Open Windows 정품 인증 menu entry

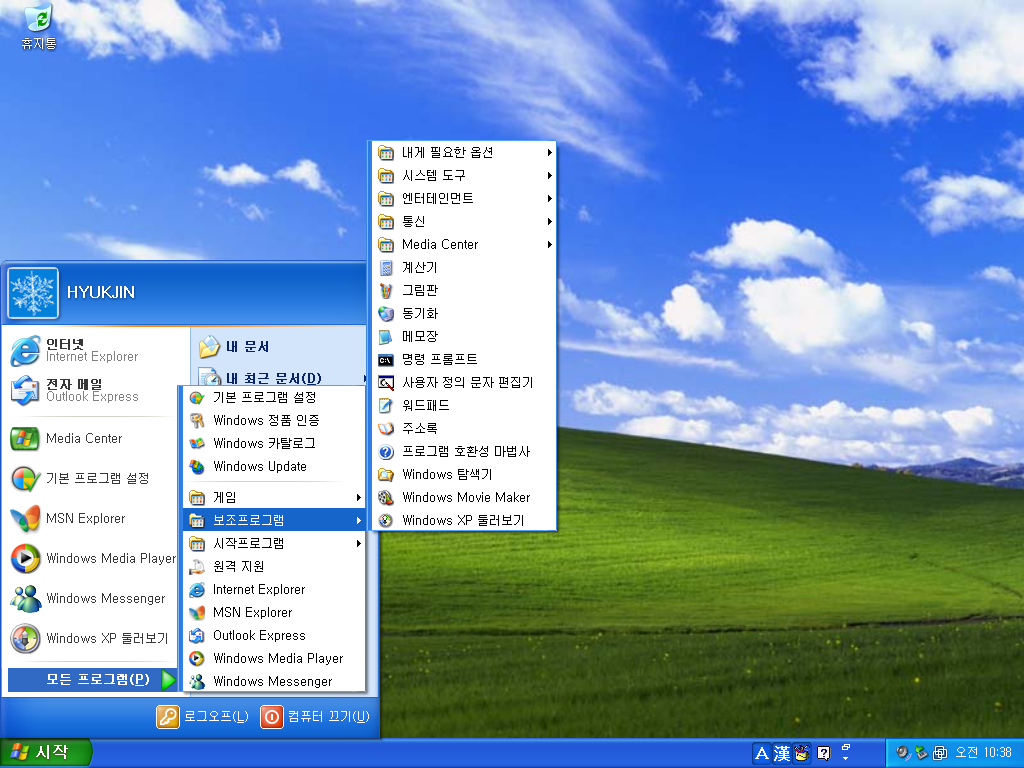click(274, 420)
